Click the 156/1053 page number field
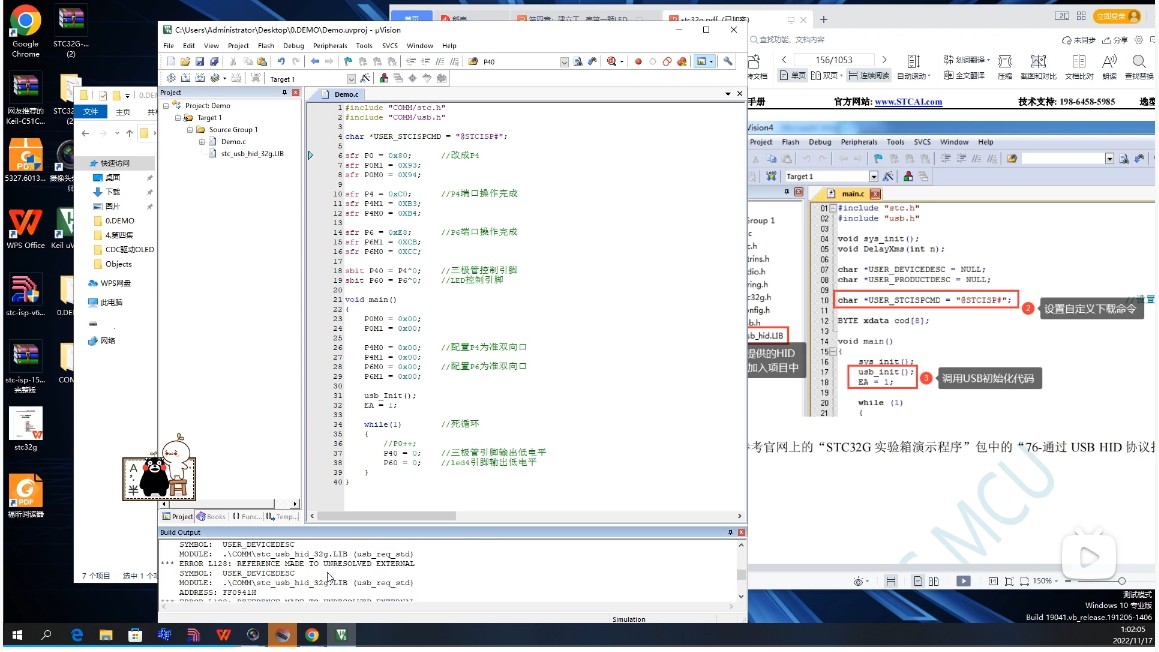 (x=834, y=59)
